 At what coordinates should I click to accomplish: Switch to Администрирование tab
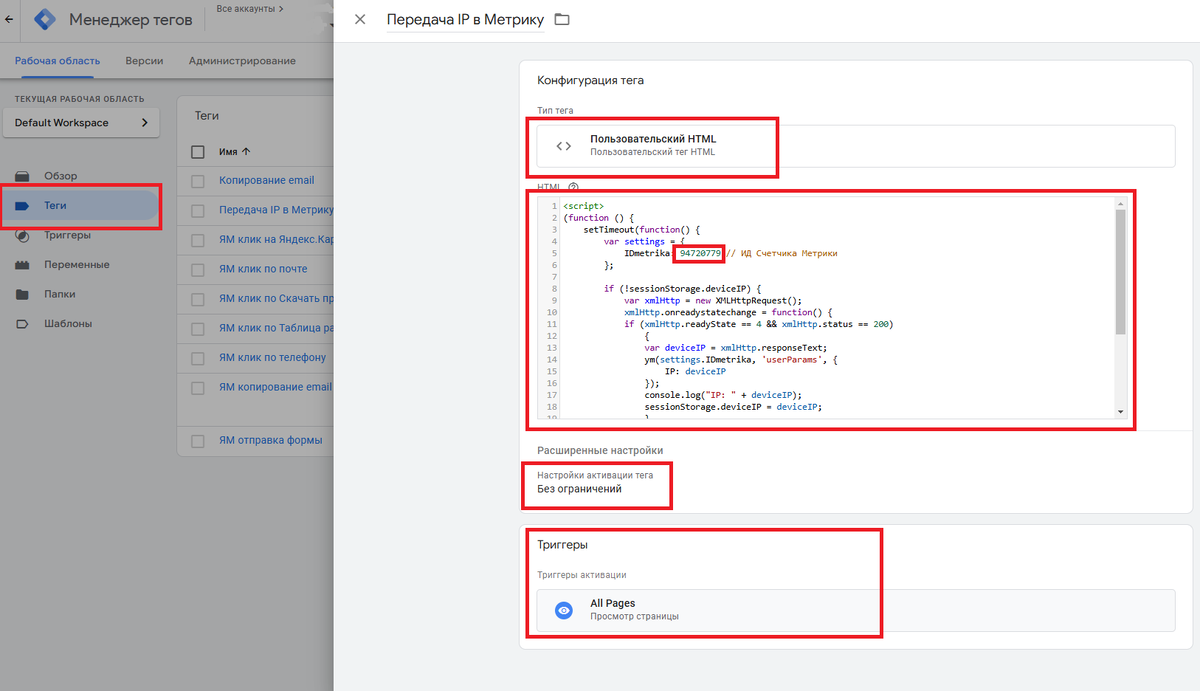pos(242,60)
